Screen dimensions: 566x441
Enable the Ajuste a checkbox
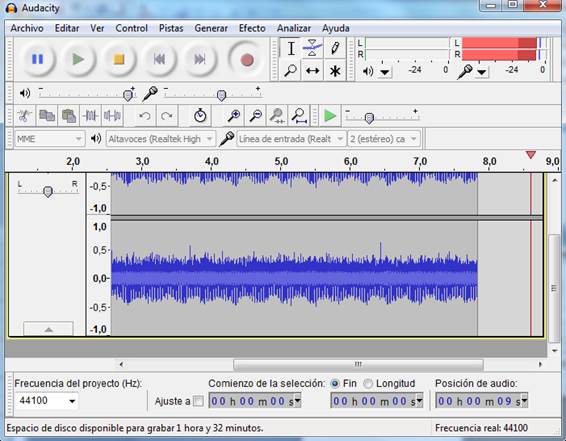click(198, 401)
